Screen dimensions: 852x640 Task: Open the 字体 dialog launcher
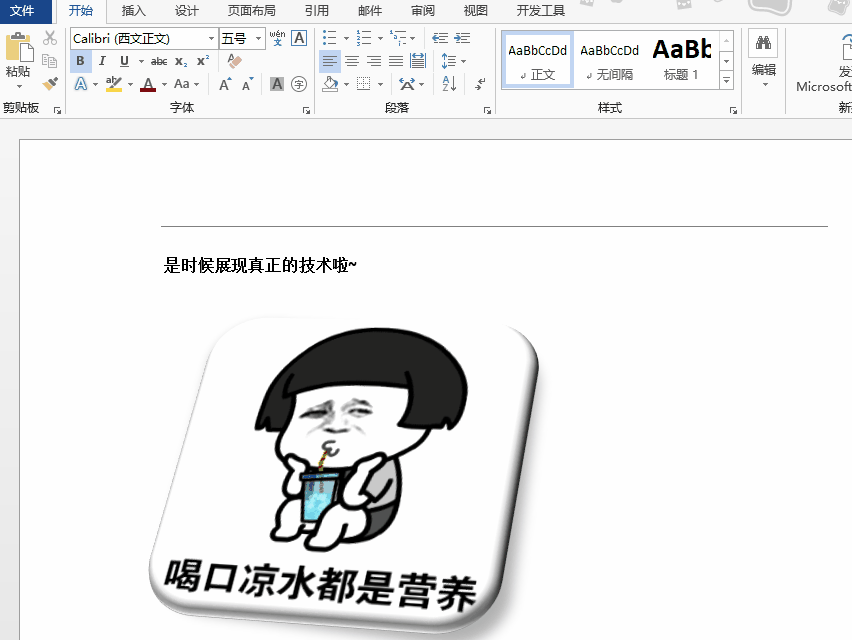[x=306, y=110]
